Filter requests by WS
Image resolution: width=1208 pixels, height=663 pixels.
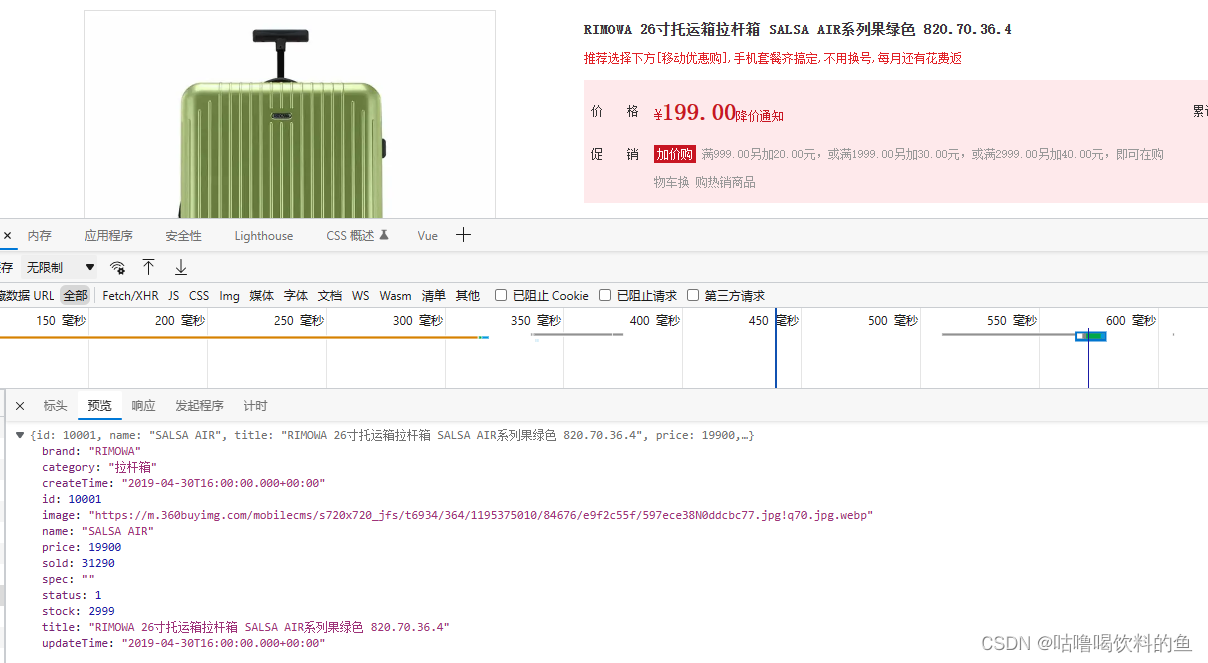point(360,295)
